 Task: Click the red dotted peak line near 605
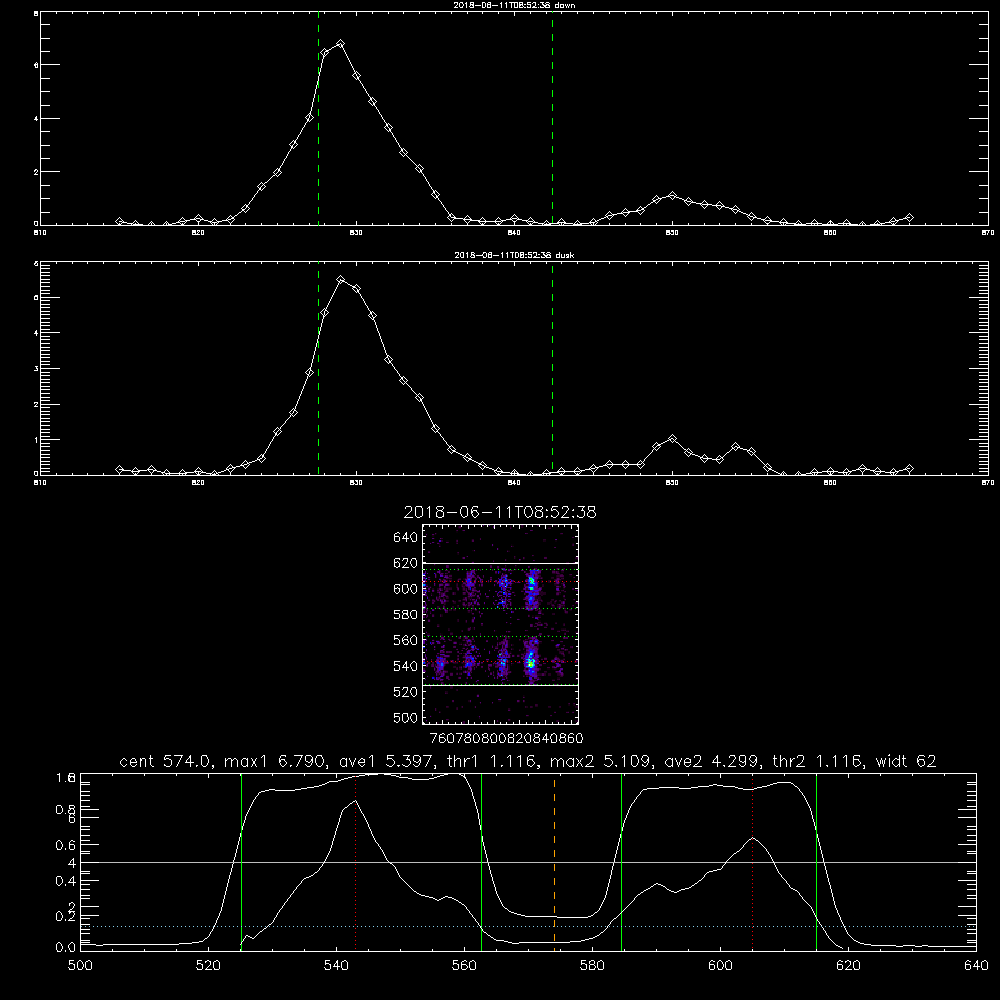(x=753, y=862)
